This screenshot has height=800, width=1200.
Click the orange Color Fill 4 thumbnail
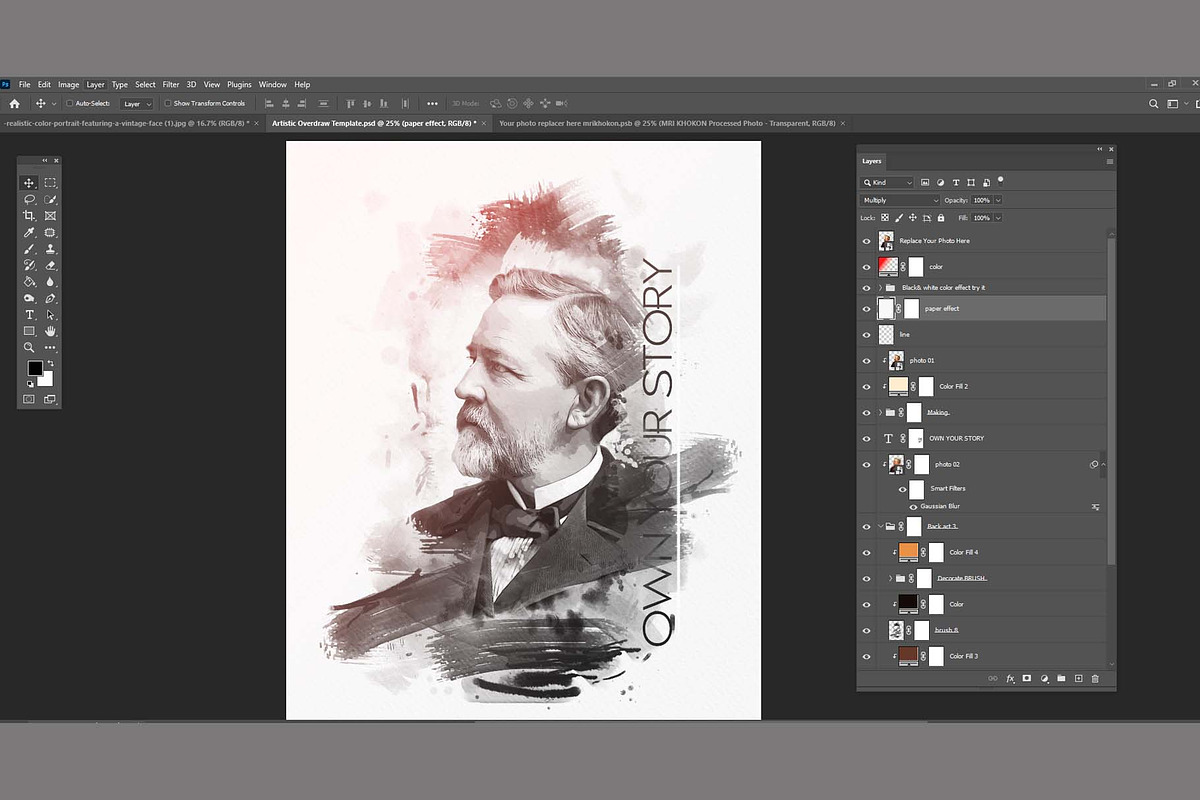(908, 552)
